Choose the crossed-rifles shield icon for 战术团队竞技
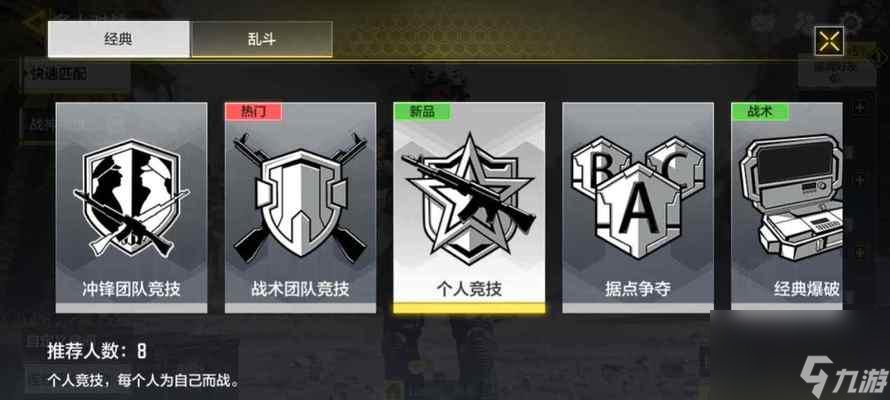Image resolution: width=890 pixels, height=400 pixels. click(x=300, y=197)
